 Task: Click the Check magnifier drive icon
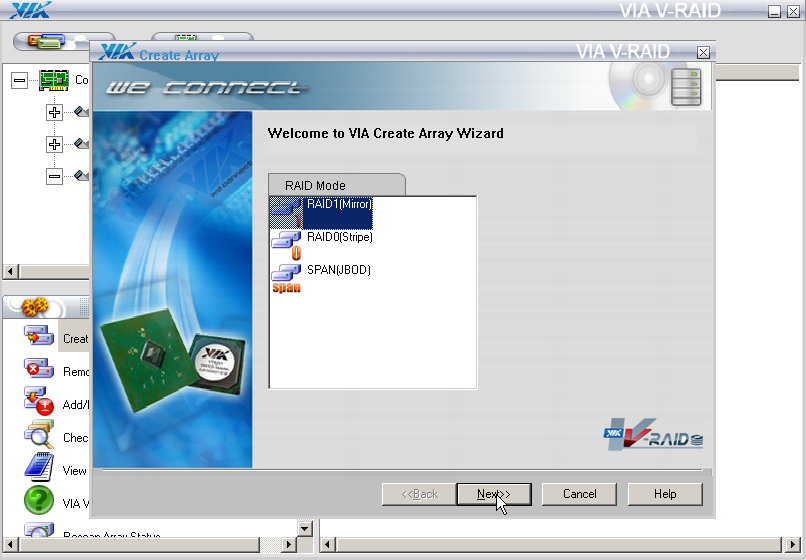pyautogui.click(x=39, y=435)
